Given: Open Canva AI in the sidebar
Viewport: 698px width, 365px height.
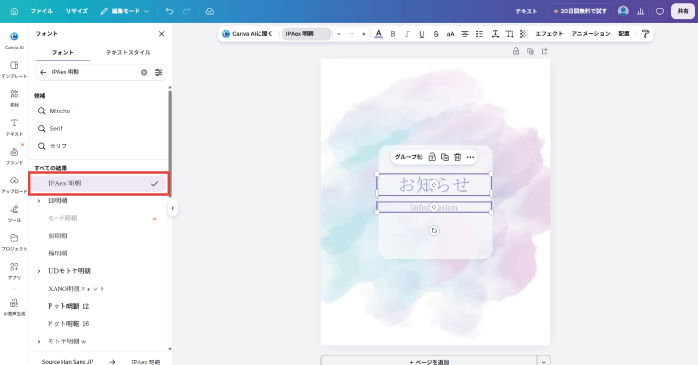Looking at the screenshot, I should point(14,40).
